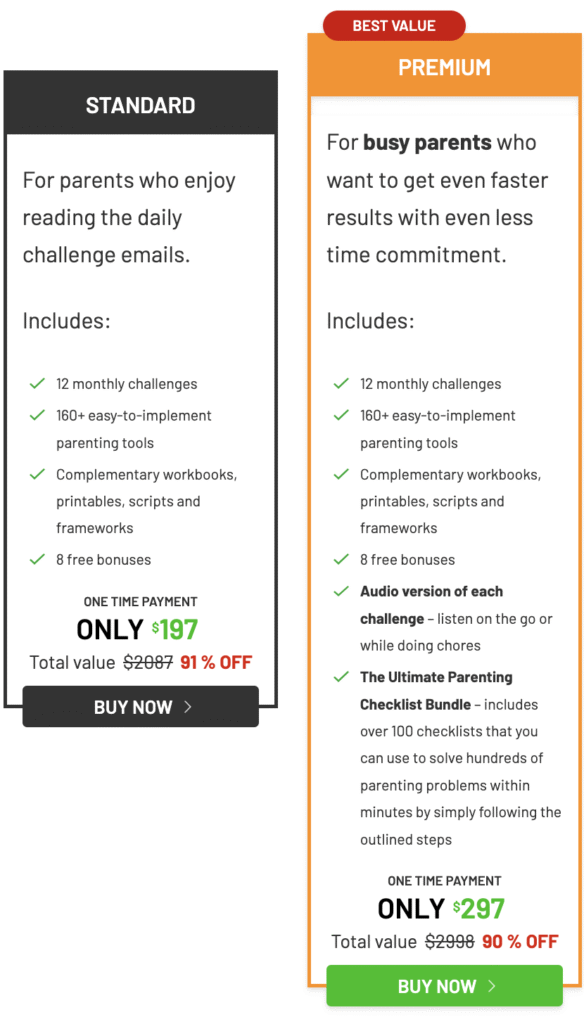The width and height of the screenshot is (584, 1024).
Task: Click checkmark beside Standard 12 monthly challenges
Action: coord(37,383)
